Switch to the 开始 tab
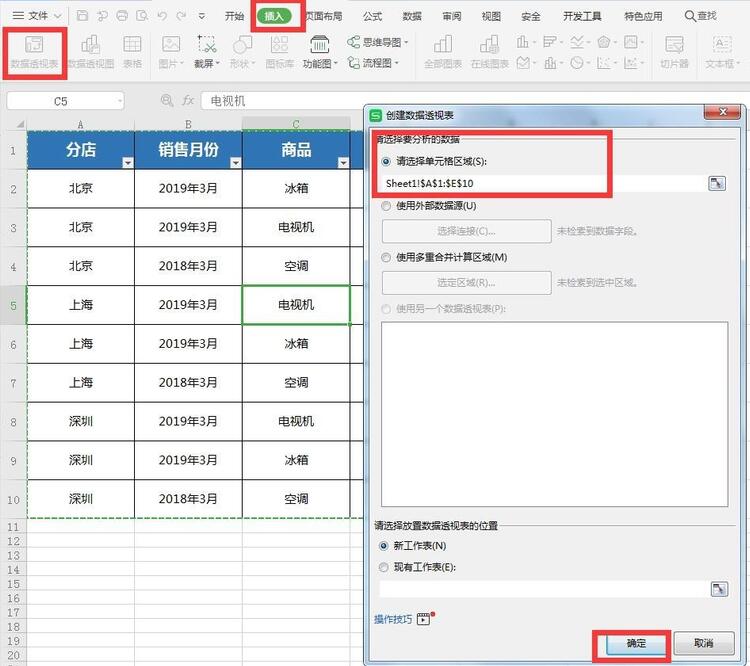Screen dimensions: 750x666 pos(234,16)
